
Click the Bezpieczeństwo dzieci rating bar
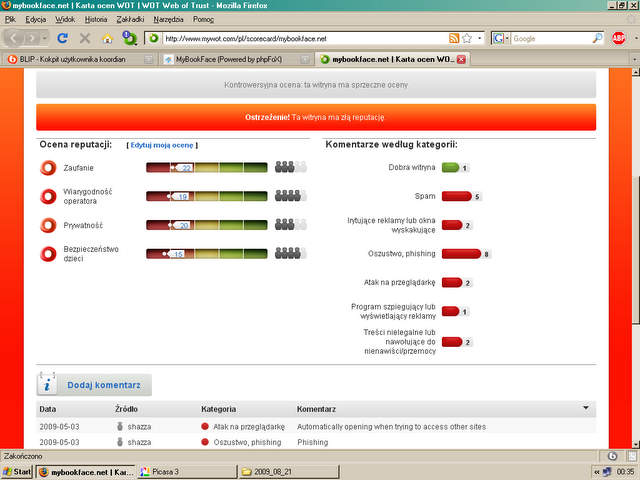tap(207, 254)
